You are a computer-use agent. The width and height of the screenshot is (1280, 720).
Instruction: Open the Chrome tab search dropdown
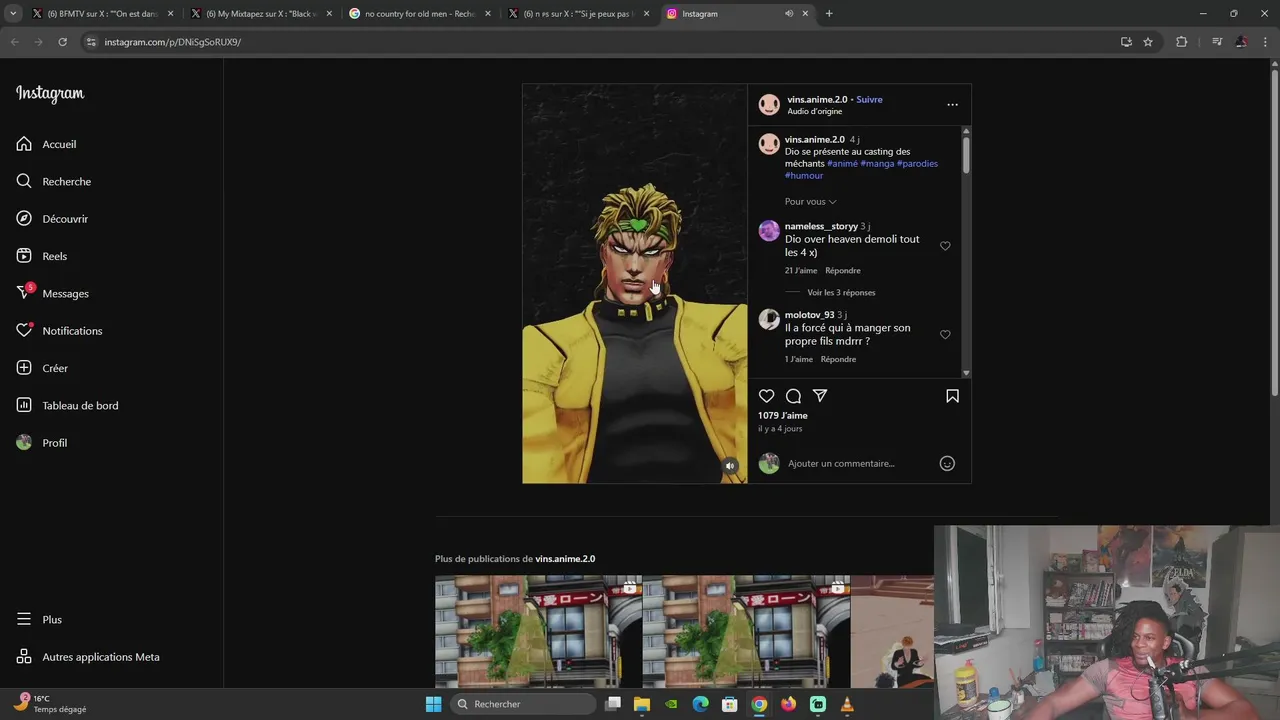13,14
